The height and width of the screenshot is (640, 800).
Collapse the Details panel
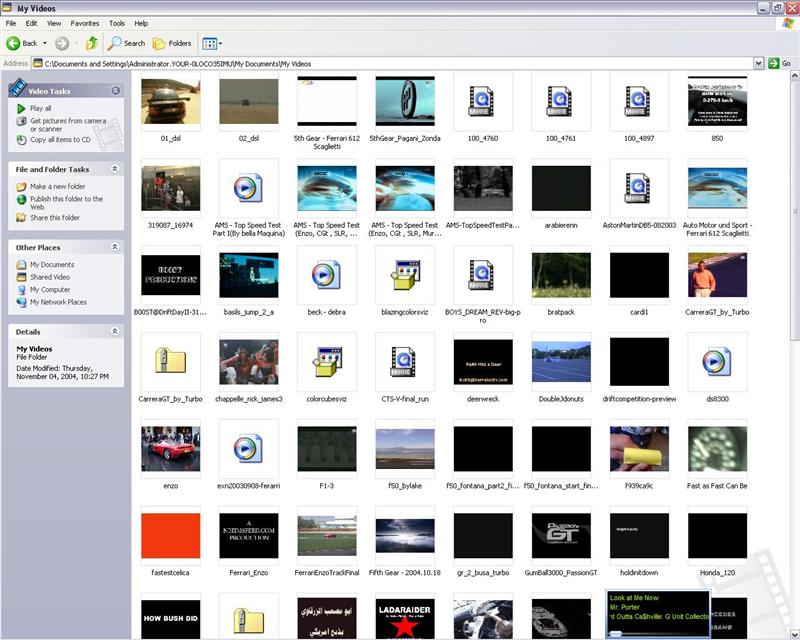click(115, 331)
